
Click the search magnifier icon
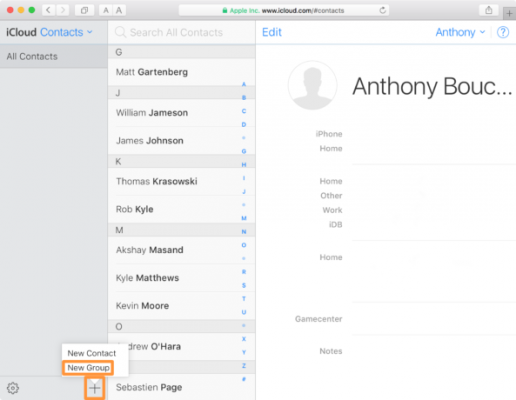click(120, 32)
